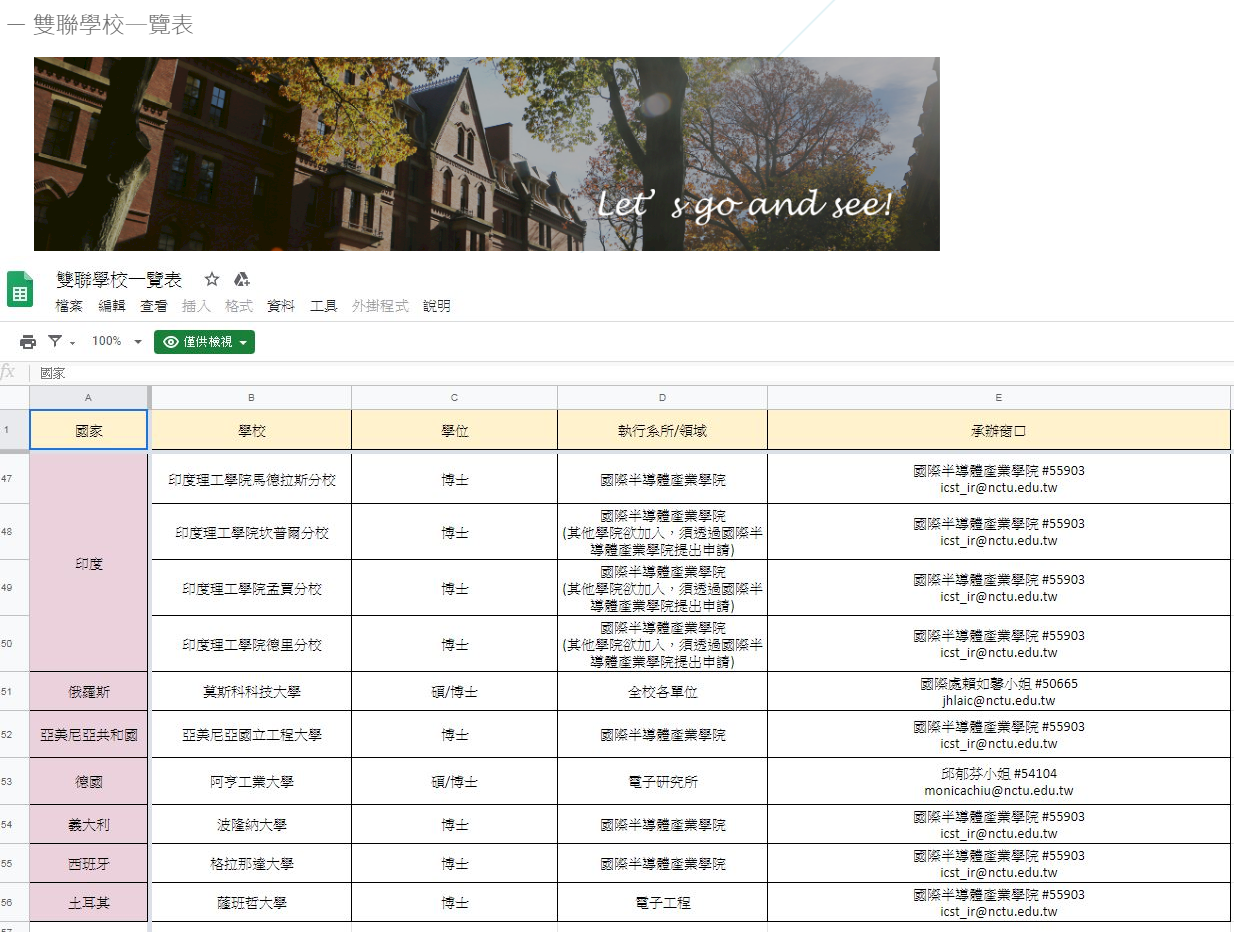Click the 德國 cell
The width and height of the screenshot is (1234, 932).
89,781
